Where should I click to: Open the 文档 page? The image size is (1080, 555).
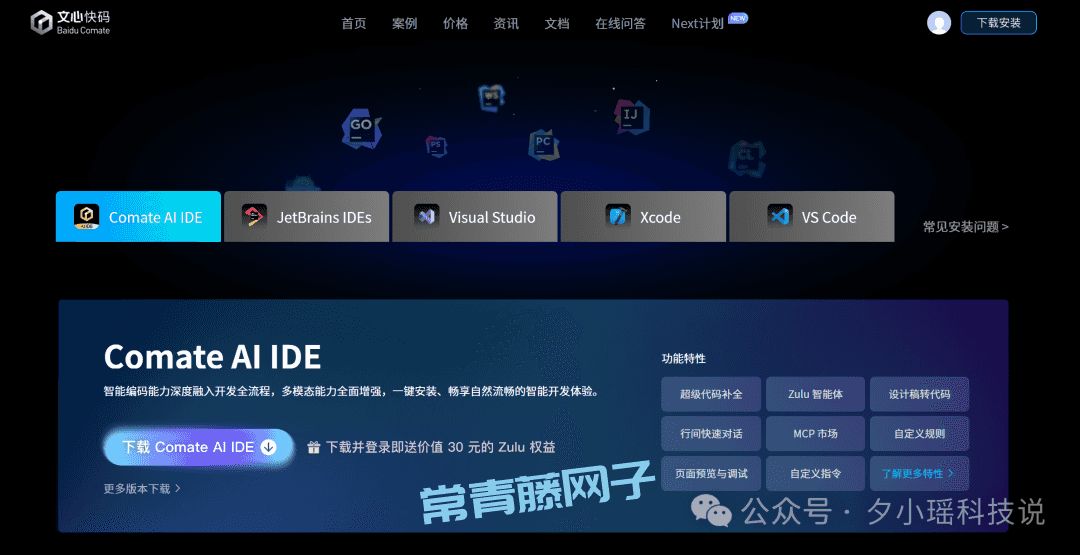(x=557, y=23)
